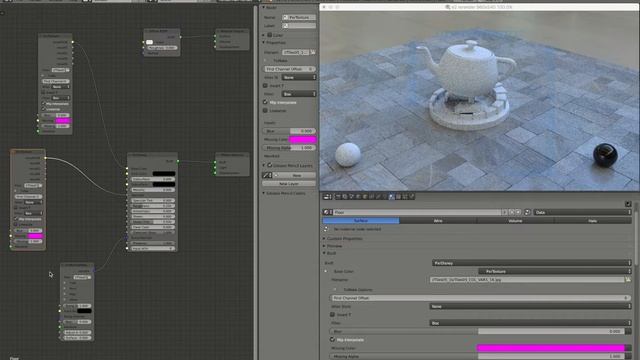The image size is (640, 360).
Task: Click Missing Alpha slider in node sidebar
Action: [289, 147]
